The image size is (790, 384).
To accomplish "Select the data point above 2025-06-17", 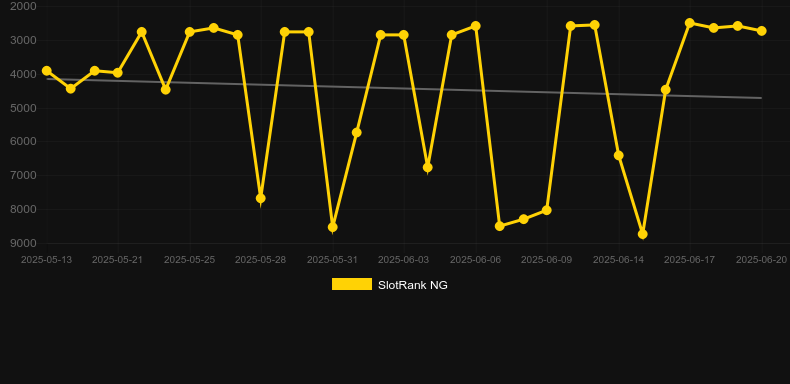I will [690, 23].
